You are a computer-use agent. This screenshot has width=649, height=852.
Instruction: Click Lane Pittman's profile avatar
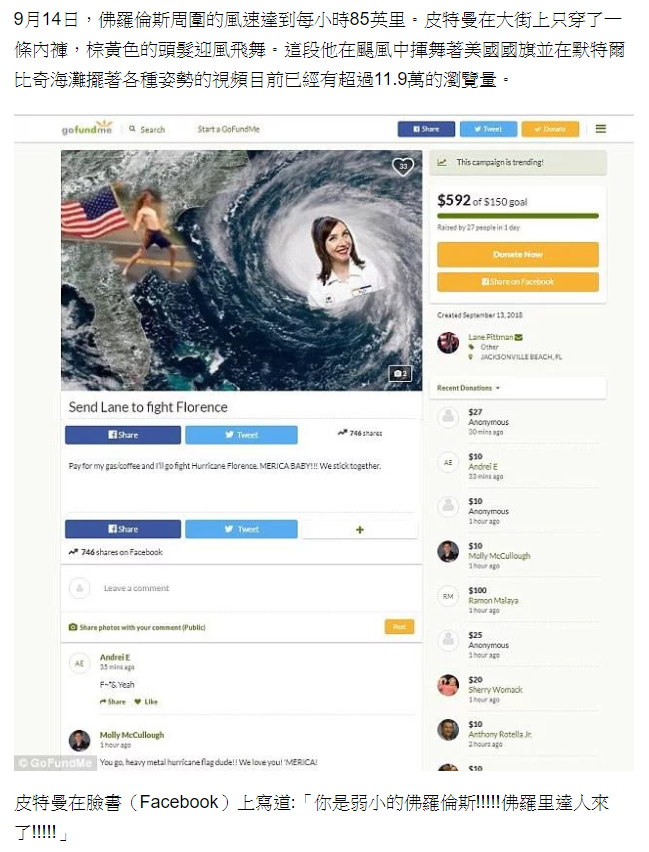448,343
